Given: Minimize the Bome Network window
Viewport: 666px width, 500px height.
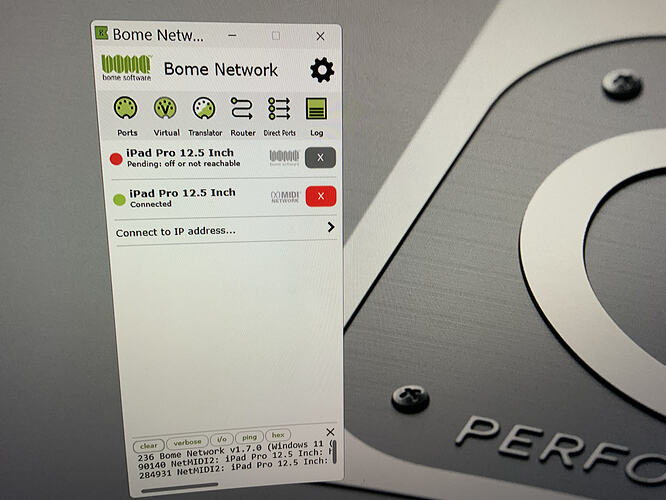Looking at the screenshot, I should [x=232, y=35].
